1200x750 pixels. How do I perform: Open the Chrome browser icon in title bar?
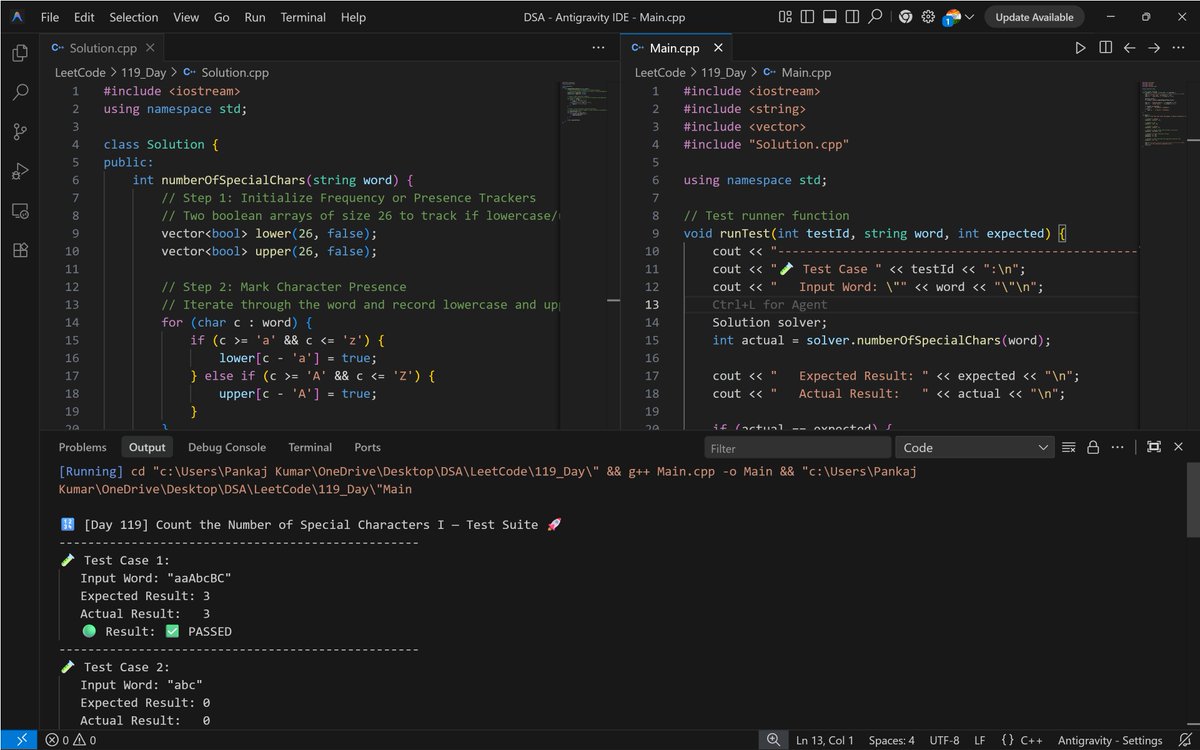point(905,17)
